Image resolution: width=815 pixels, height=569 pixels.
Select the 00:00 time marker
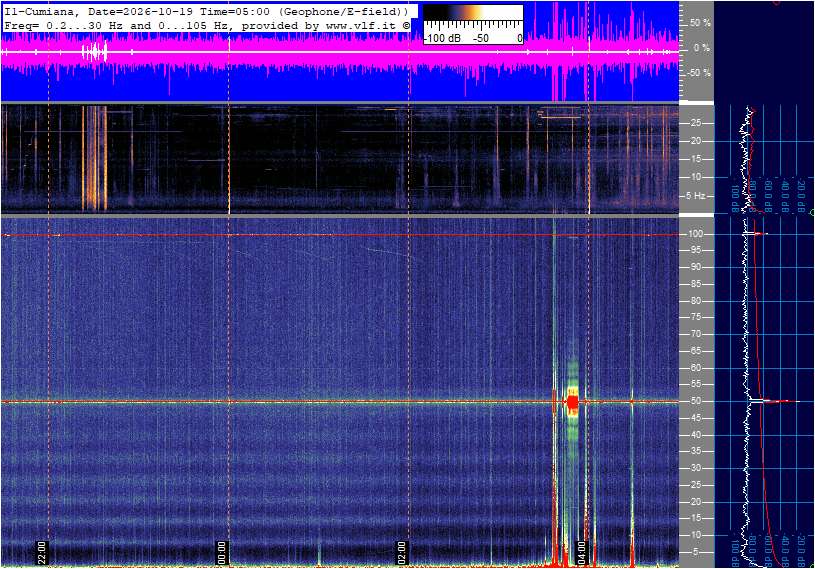pyautogui.click(x=221, y=553)
